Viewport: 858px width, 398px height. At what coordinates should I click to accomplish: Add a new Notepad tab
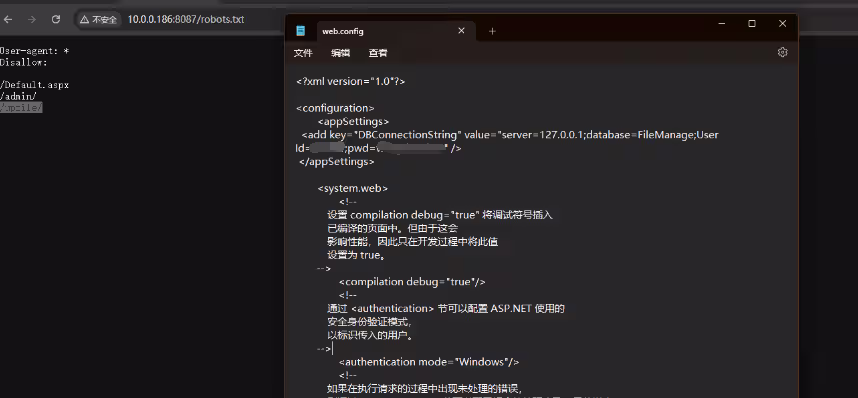(492, 31)
